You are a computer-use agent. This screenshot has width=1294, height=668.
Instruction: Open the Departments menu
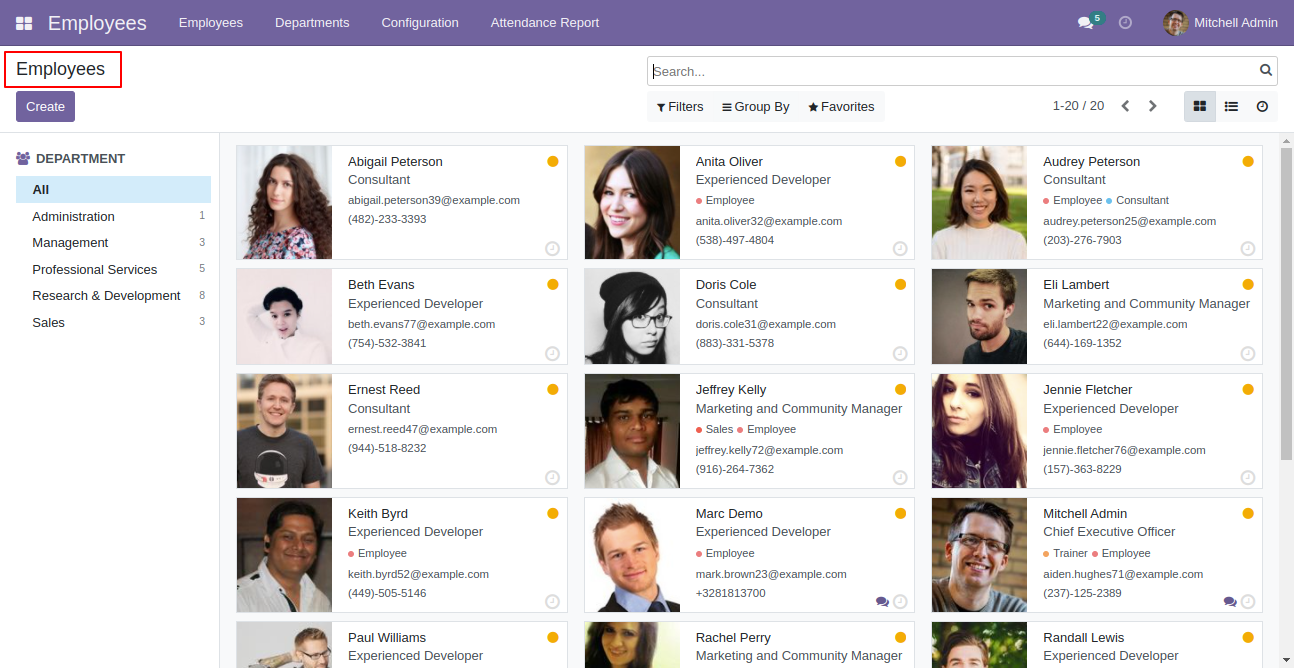tap(312, 22)
